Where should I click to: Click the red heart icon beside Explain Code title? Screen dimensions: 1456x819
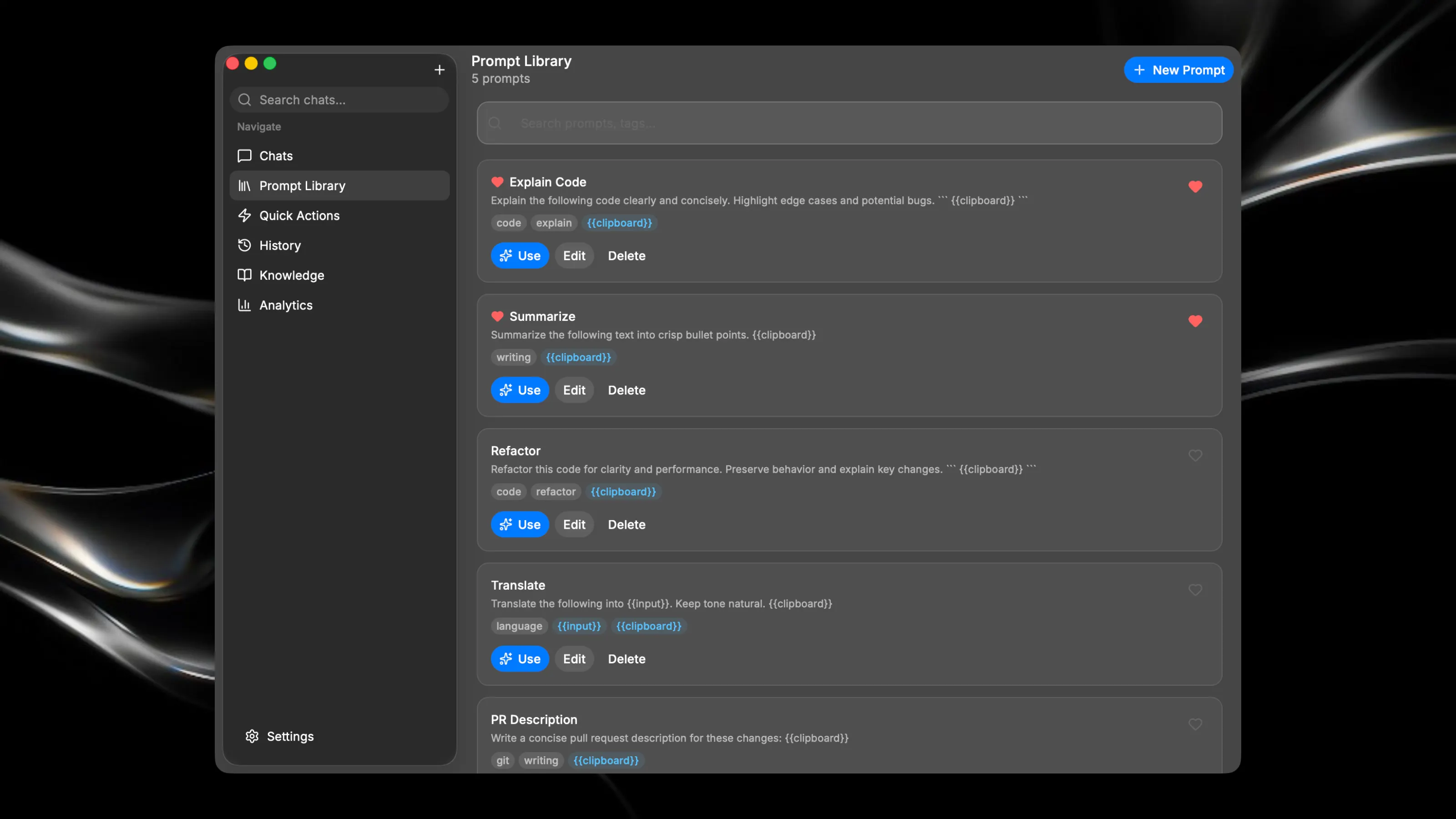coord(497,182)
